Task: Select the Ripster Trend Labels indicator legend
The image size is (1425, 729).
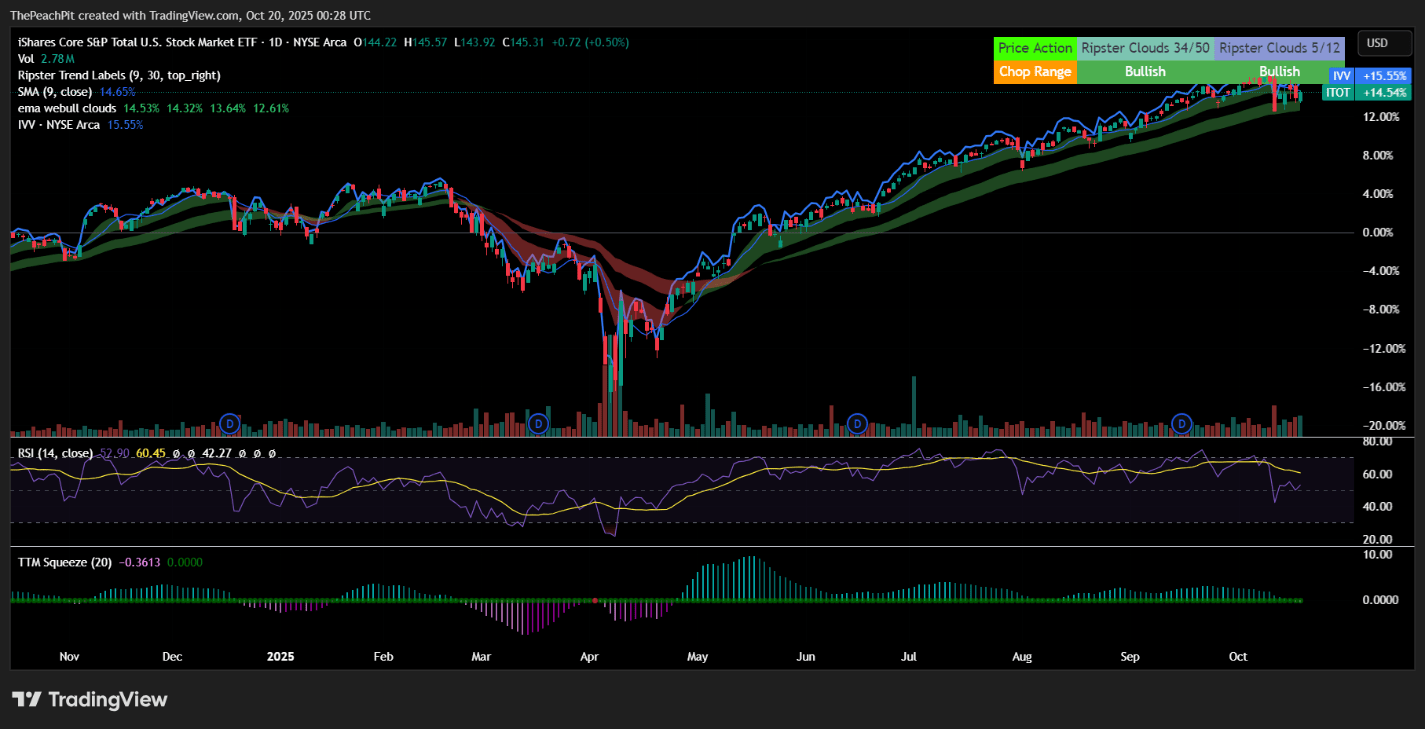Action: (119, 75)
